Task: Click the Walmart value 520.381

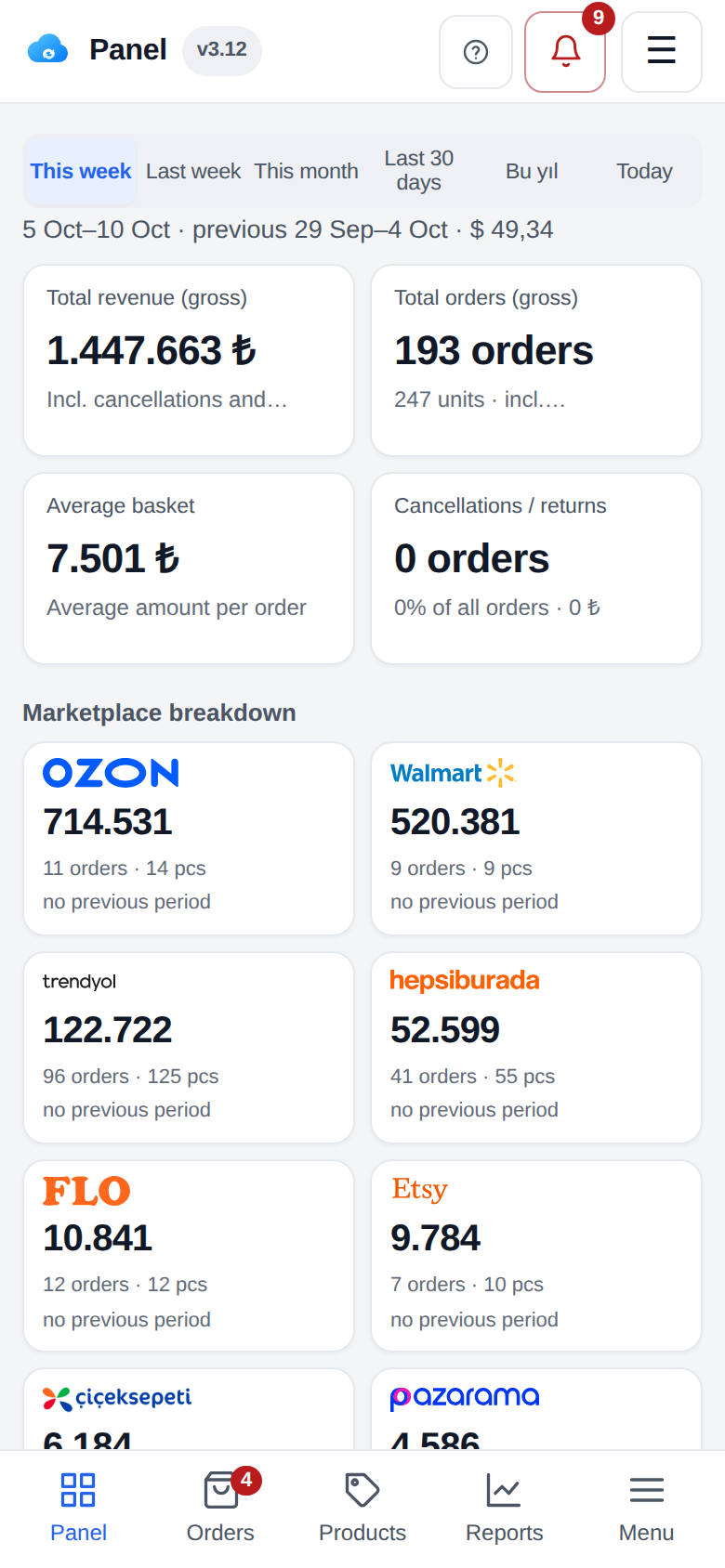Action: pos(455,822)
